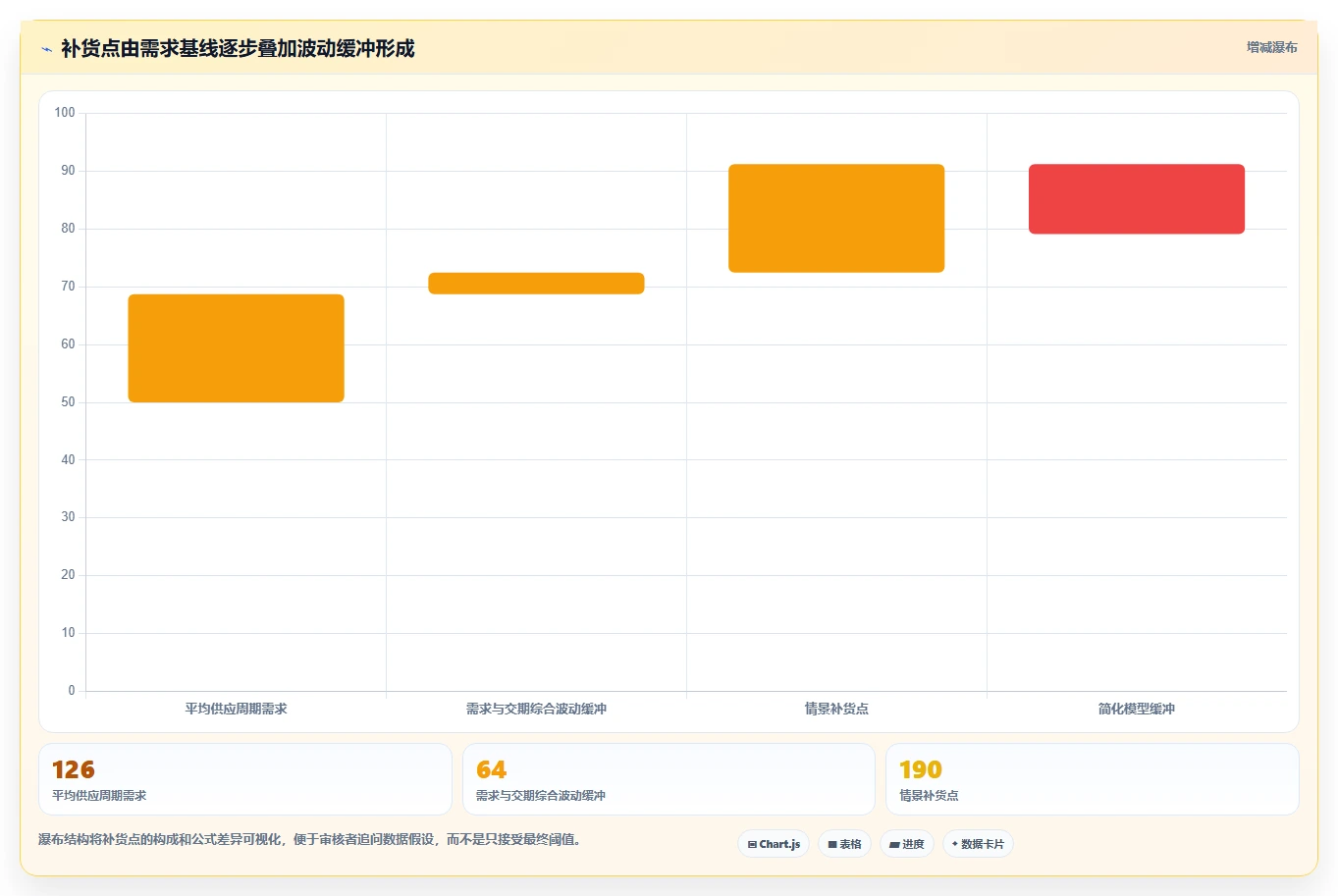Click x-axis label 简化模型缓冲
Image resolution: width=1338 pixels, height=896 pixels.
1137,709
